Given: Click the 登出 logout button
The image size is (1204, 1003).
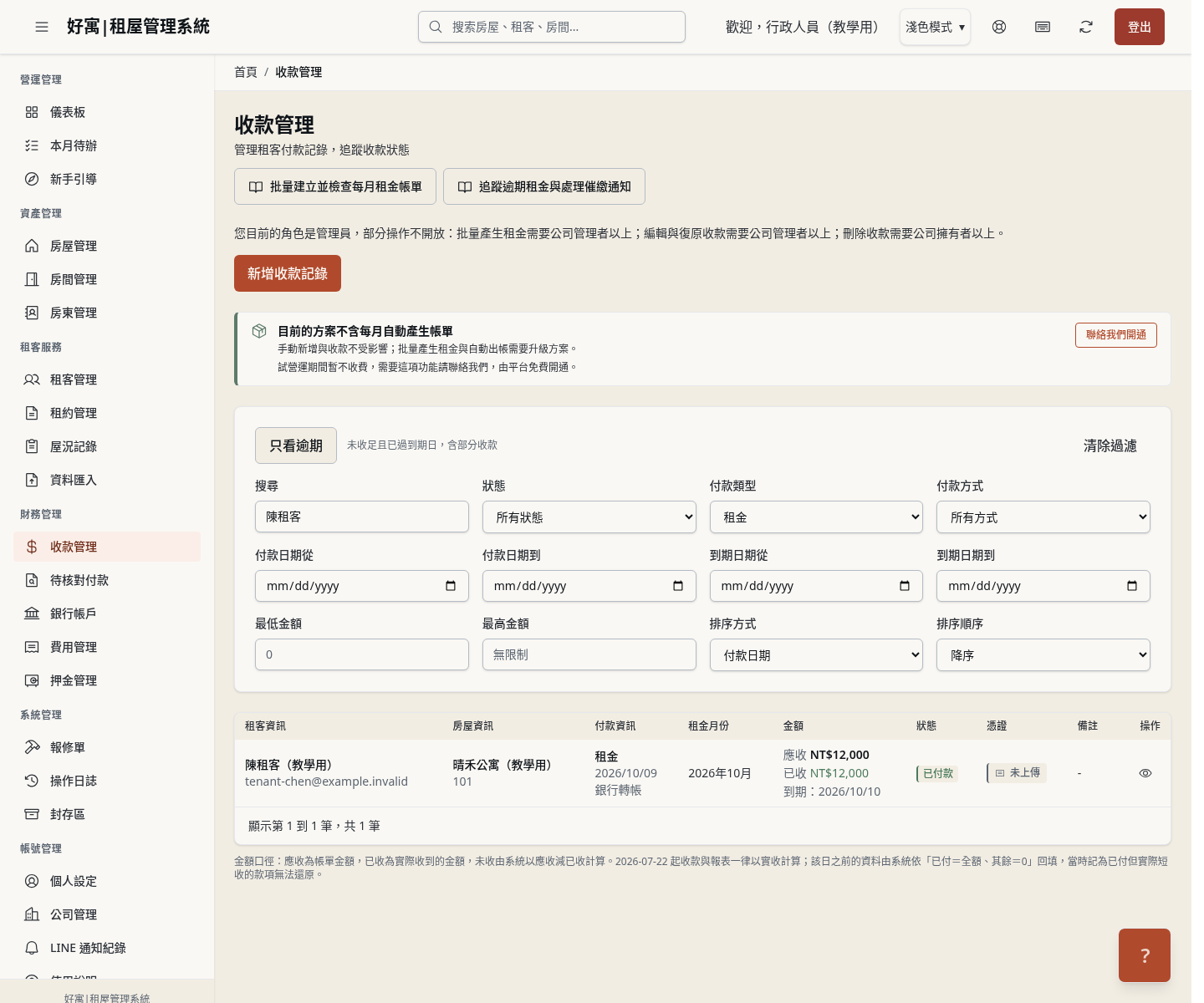Looking at the screenshot, I should coord(1140,27).
